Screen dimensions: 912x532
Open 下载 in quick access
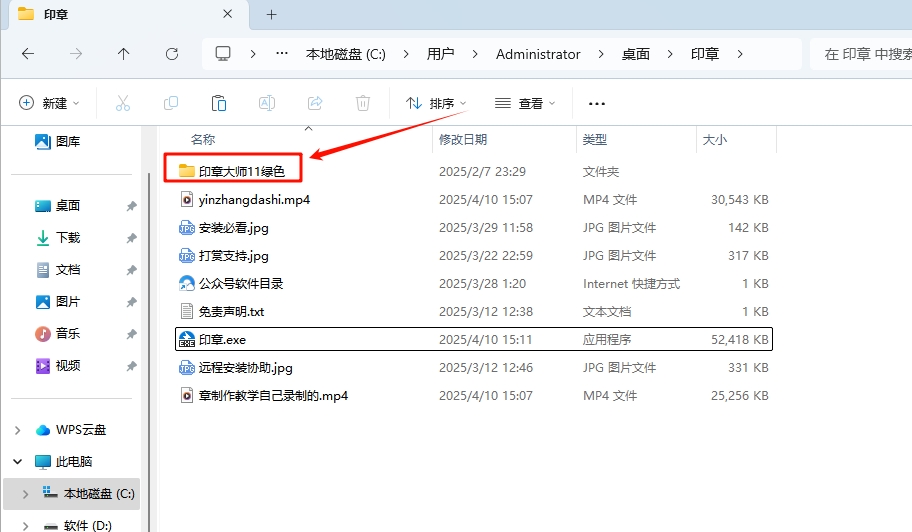click(58, 238)
